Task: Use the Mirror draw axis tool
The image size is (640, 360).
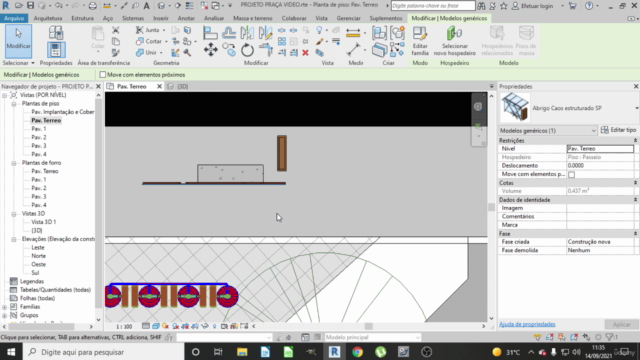Action: pos(265,33)
